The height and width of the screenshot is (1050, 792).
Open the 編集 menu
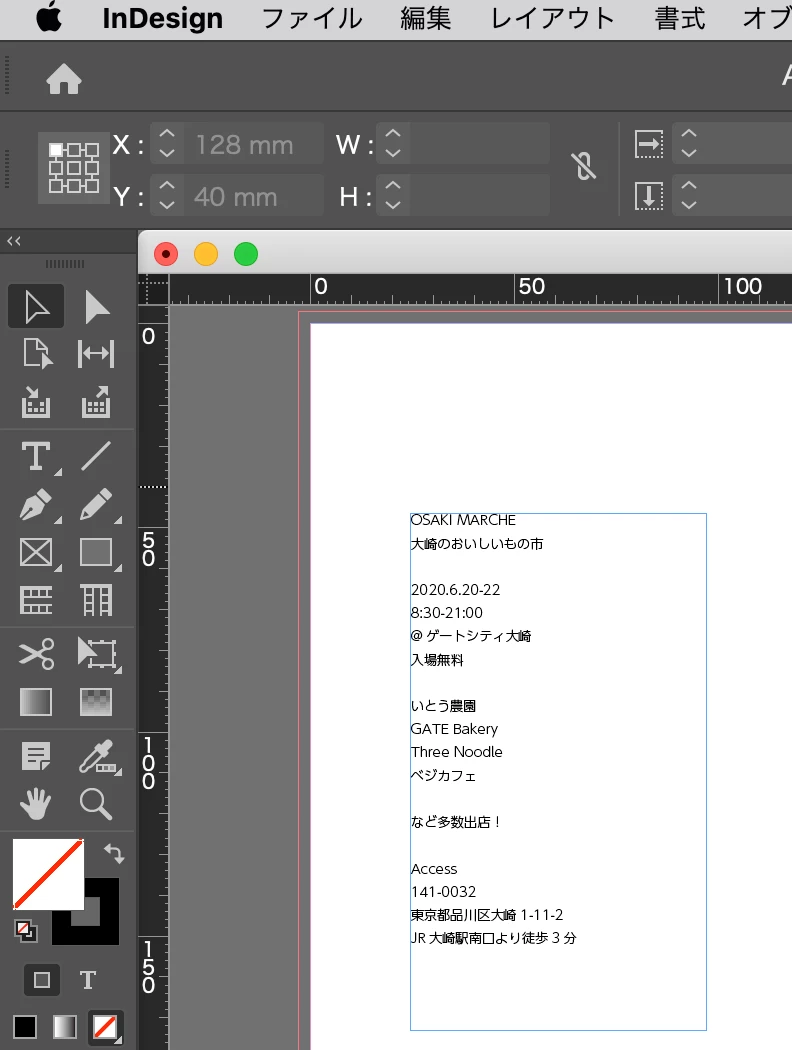[x=425, y=19]
